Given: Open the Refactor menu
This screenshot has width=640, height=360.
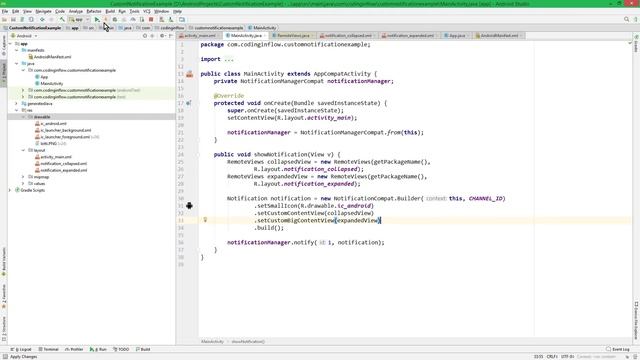Looking at the screenshot, I should click(x=94, y=11).
